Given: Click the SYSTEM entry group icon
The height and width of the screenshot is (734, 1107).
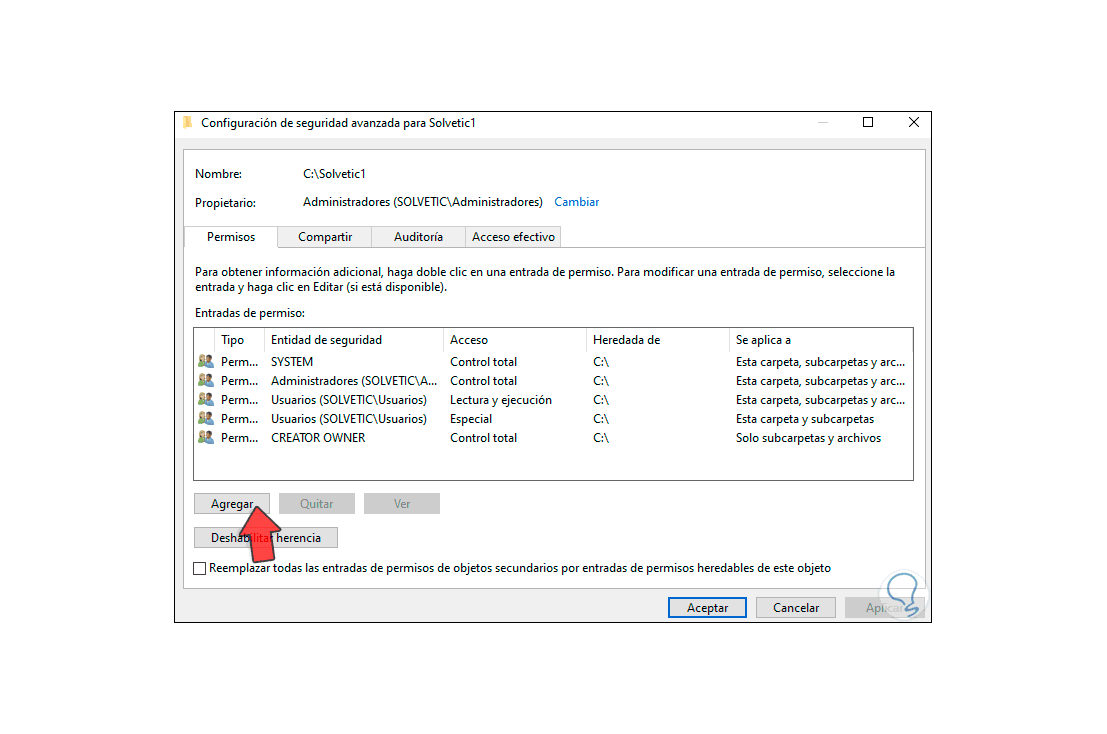Looking at the screenshot, I should 204,361.
